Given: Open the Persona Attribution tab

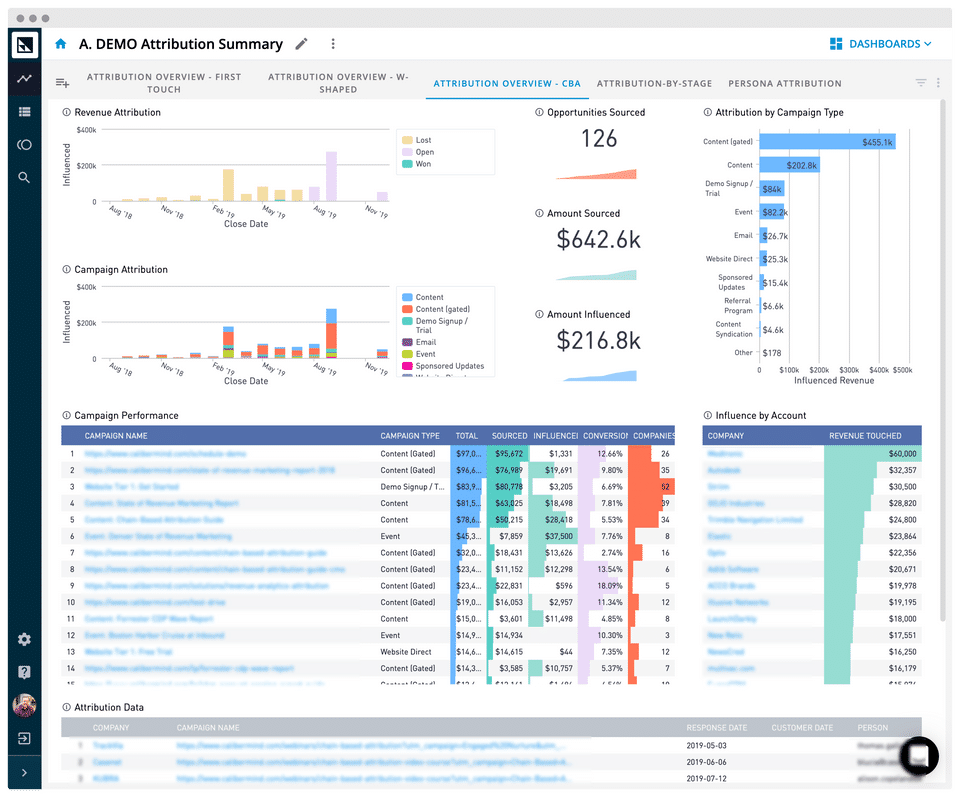Looking at the screenshot, I should click(785, 83).
